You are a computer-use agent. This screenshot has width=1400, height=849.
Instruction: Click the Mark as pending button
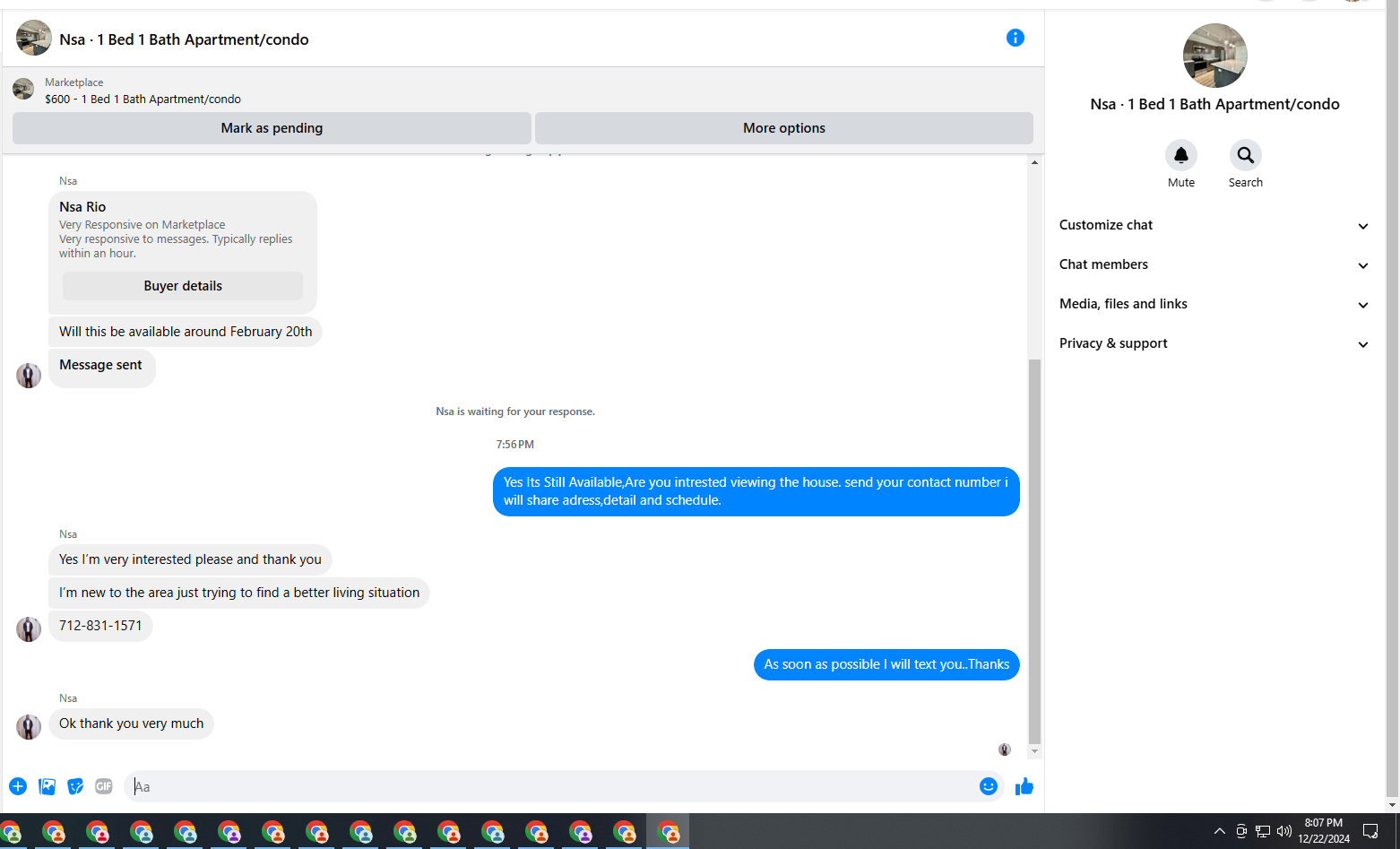(272, 128)
